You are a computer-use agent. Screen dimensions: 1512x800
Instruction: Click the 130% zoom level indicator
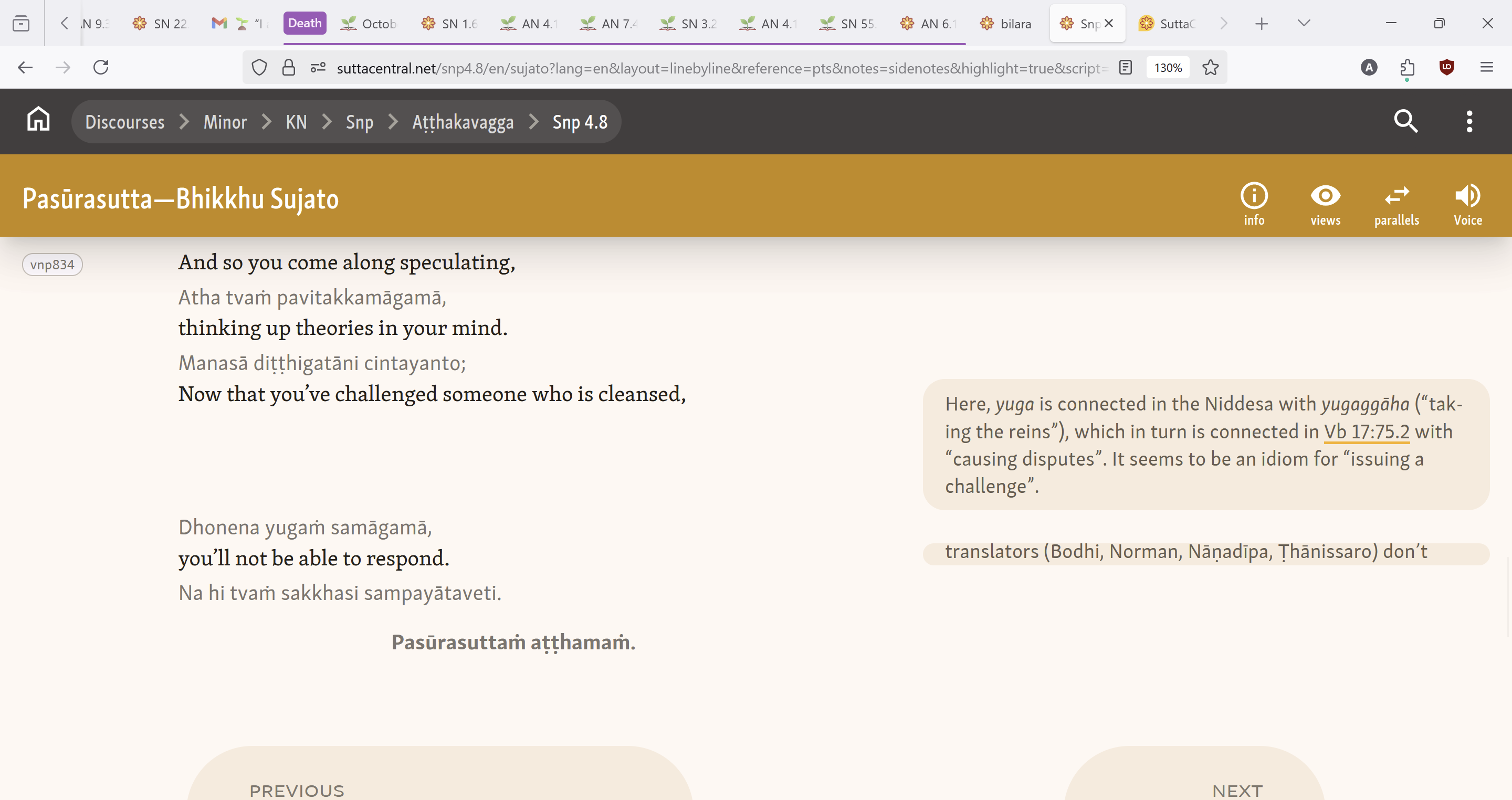1168,68
